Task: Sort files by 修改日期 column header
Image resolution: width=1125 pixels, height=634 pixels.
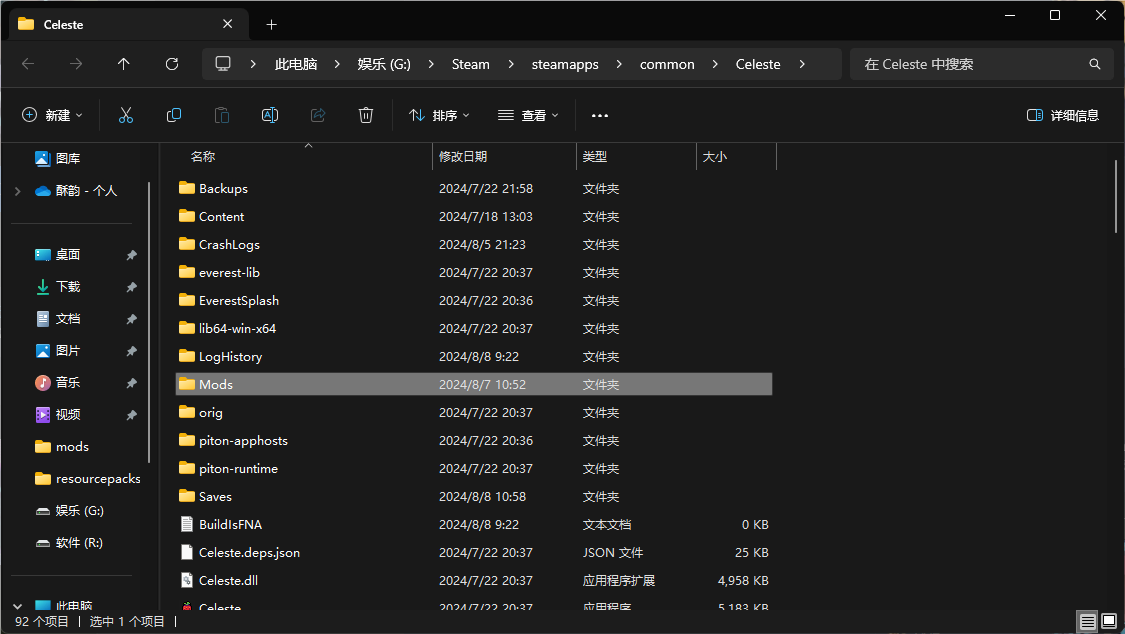Action: [463, 157]
